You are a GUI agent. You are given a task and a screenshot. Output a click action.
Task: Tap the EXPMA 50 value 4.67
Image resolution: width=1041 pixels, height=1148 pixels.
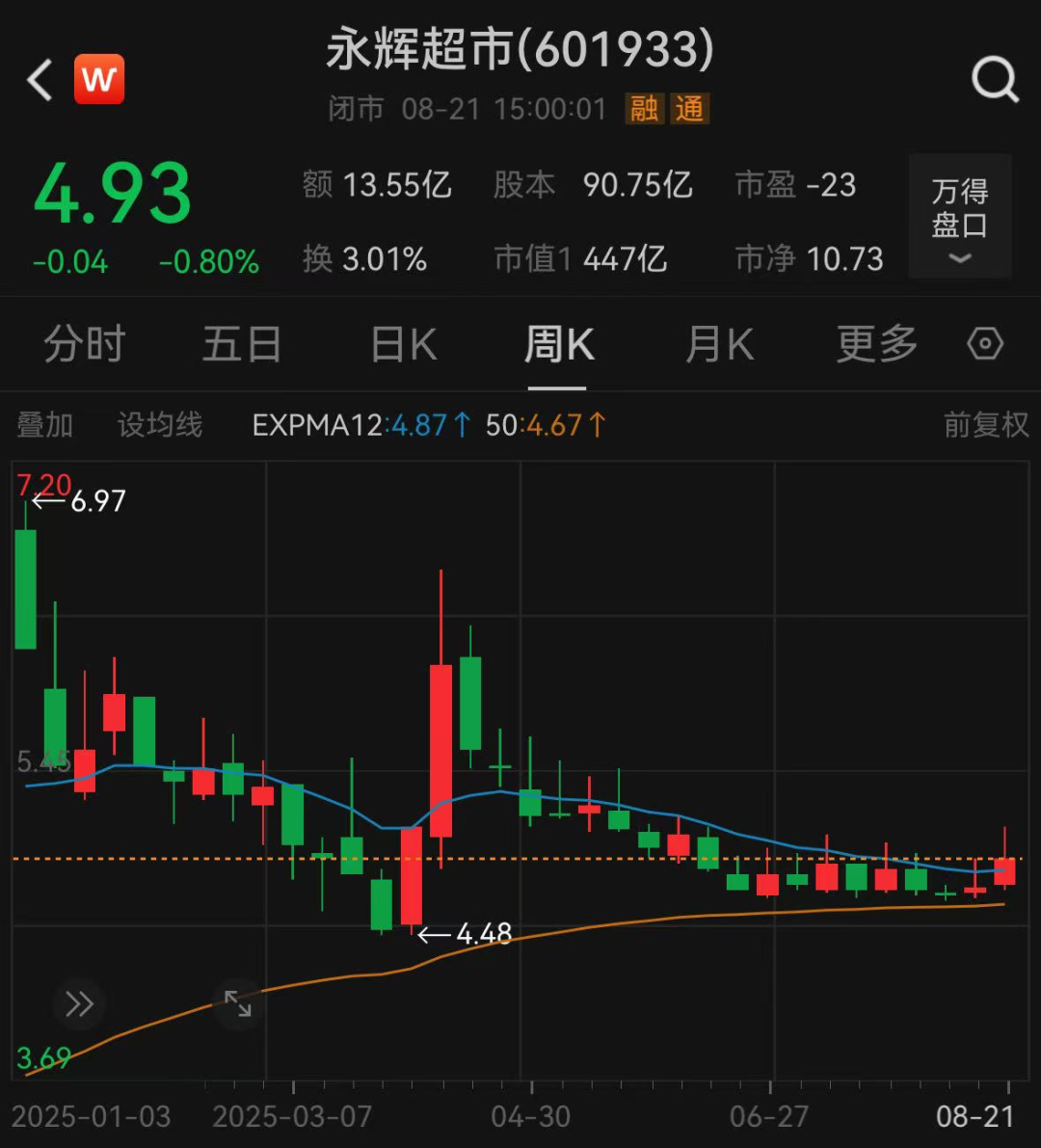(x=554, y=425)
